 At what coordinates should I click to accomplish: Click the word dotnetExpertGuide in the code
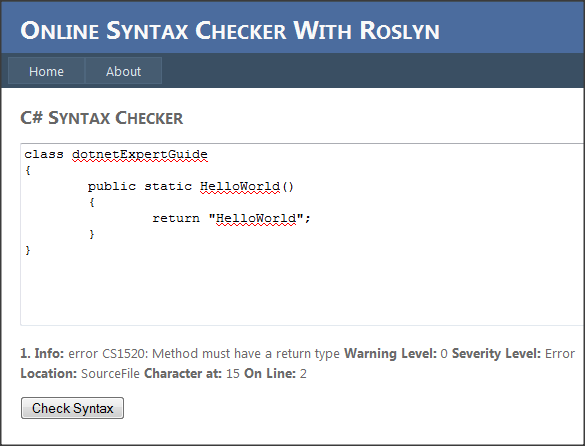[140, 155]
